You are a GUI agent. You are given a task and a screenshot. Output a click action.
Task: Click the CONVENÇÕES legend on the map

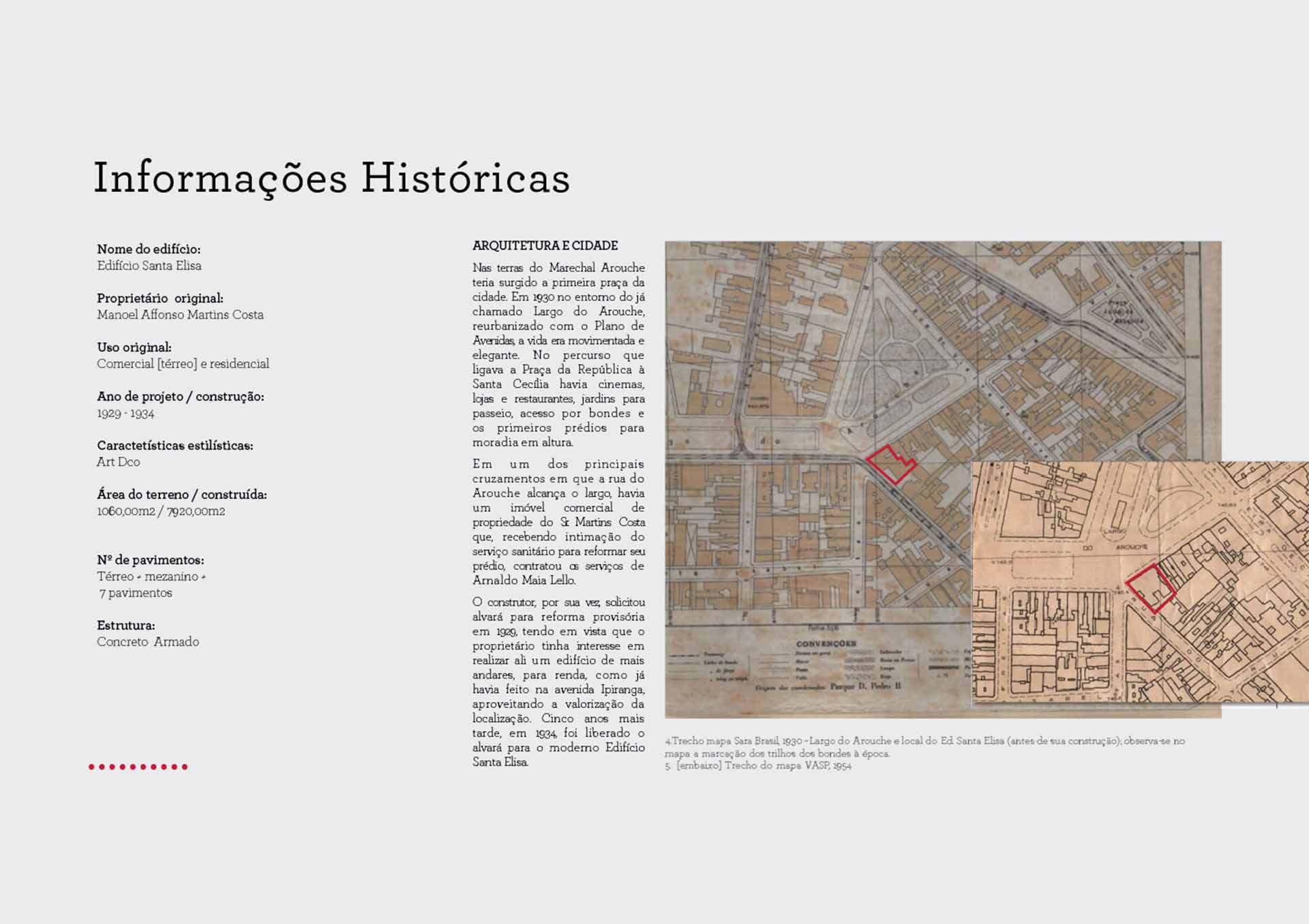tap(826, 643)
